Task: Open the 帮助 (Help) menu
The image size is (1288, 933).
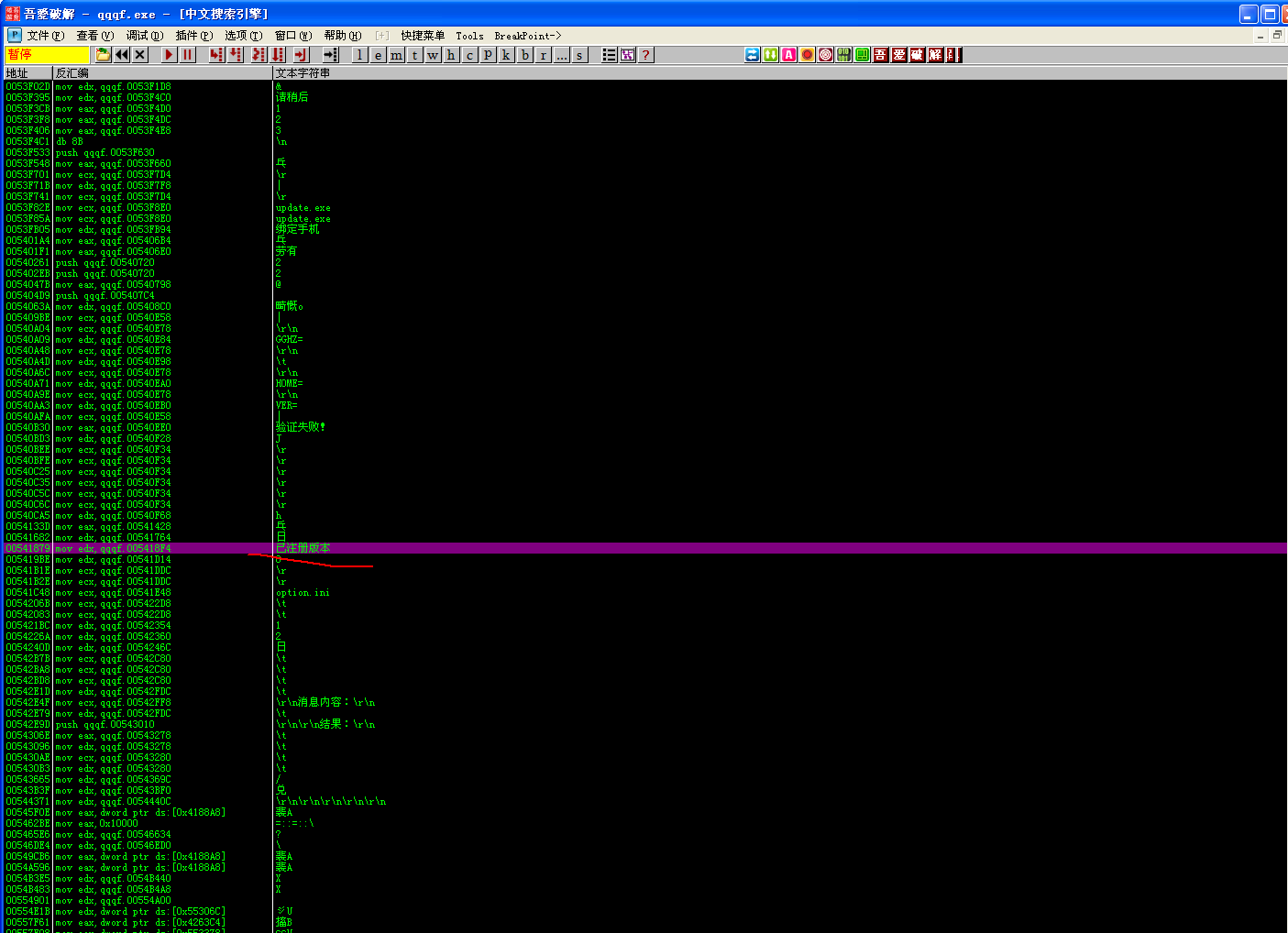Action: (343, 36)
